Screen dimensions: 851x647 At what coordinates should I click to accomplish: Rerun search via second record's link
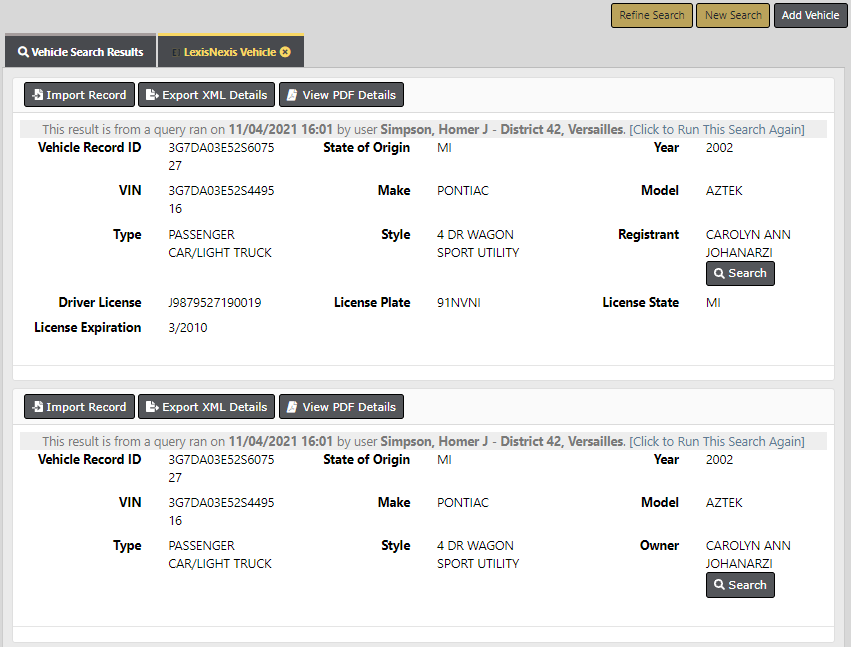(x=716, y=442)
